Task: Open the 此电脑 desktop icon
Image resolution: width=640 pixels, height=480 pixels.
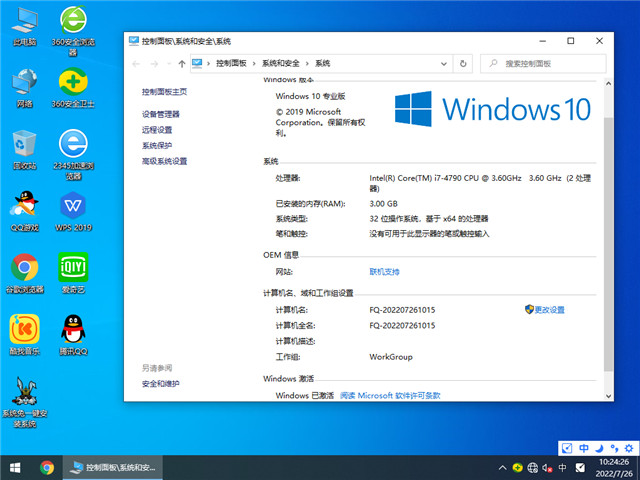Action: point(24,27)
